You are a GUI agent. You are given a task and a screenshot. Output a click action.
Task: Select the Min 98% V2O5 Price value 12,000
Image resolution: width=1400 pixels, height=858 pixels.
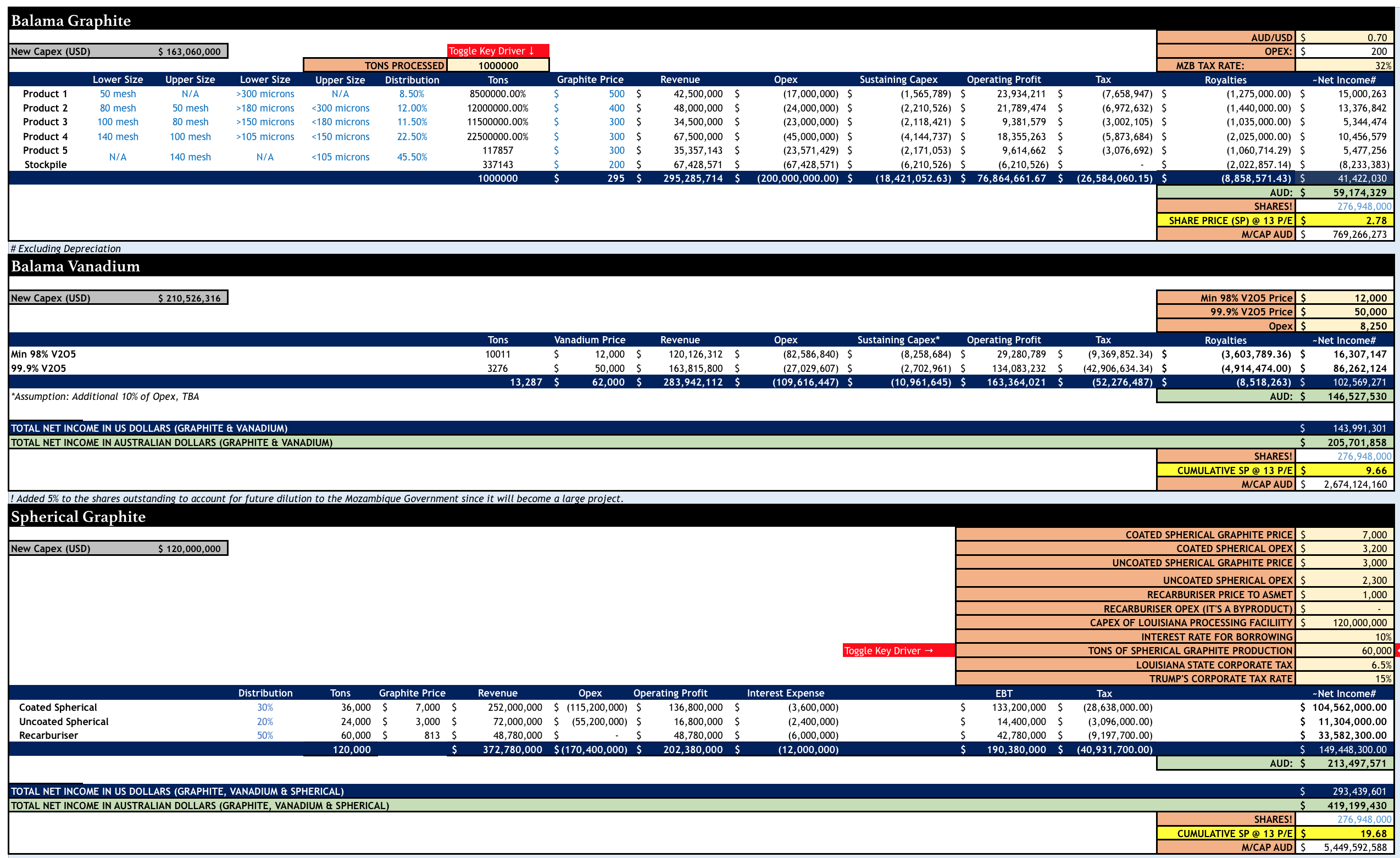coord(1345,298)
